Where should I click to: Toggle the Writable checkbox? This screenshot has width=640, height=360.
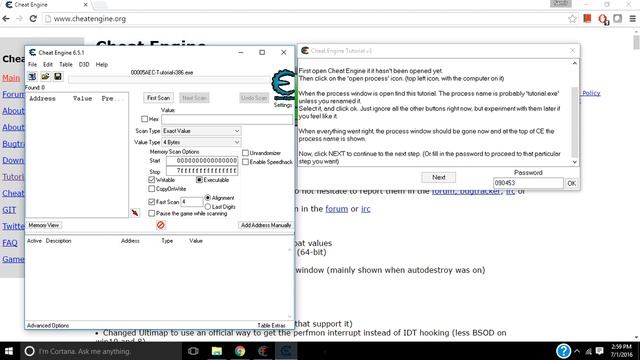tap(152, 180)
